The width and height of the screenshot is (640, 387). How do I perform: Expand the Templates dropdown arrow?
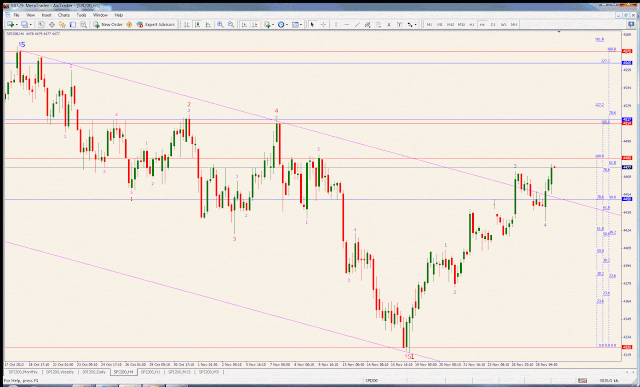click(x=301, y=24)
